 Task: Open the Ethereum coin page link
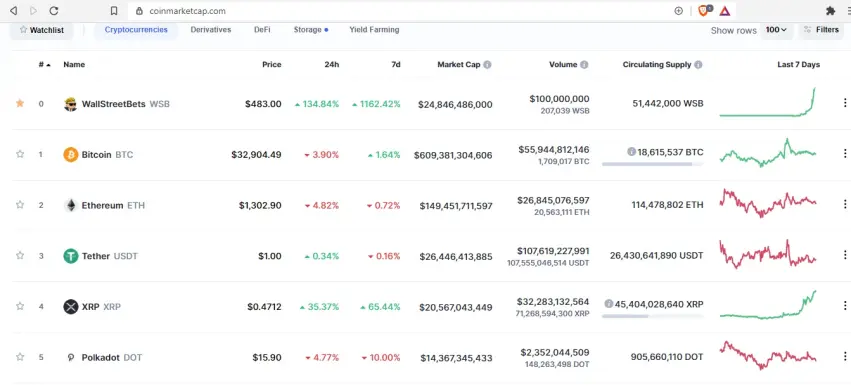point(113,205)
